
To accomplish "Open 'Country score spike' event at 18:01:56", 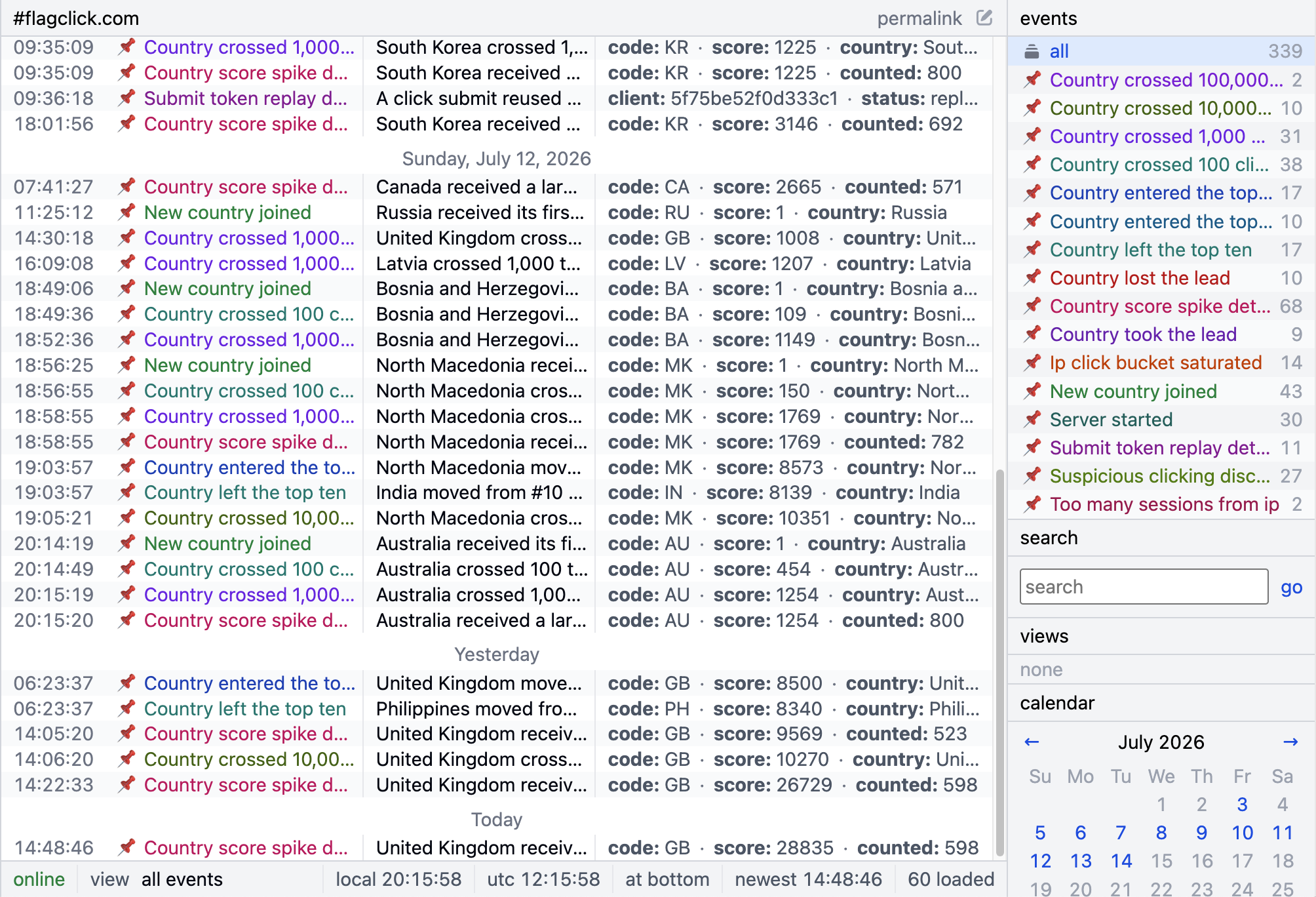I will [x=246, y=124].
